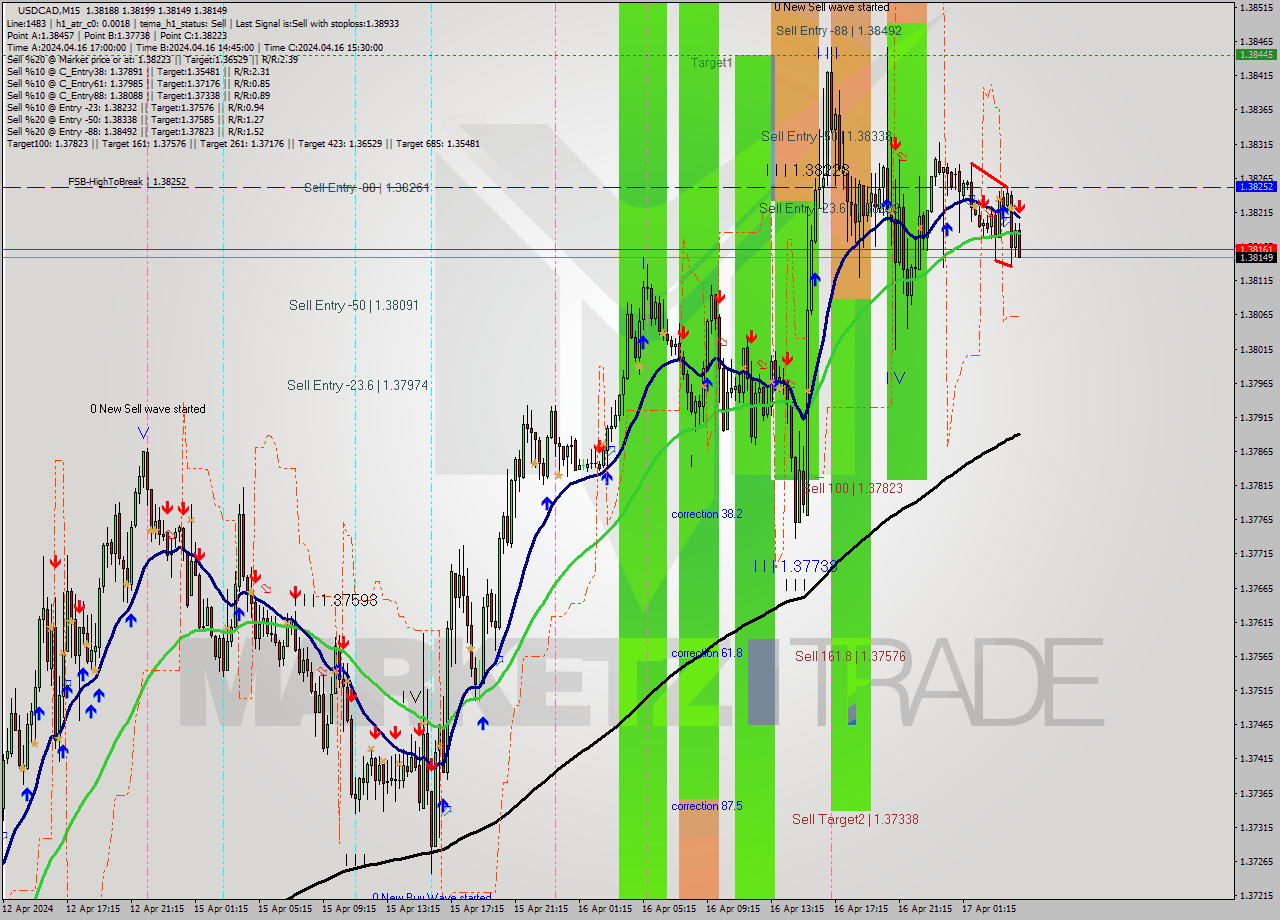Click the 'Sell %10 @ C_Entry61: 1.37985' row
1280x920 pixels.
click(x=138, y=83)
